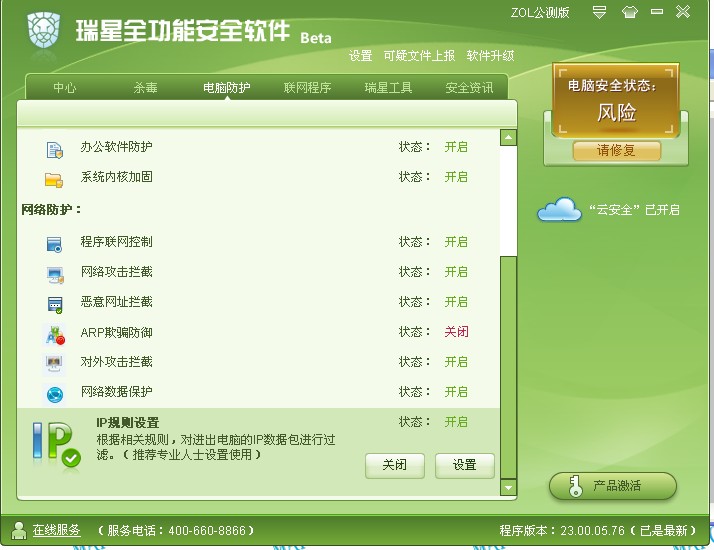
Task: Select the 电脑防护 tab
Action: tap(227, 87)
